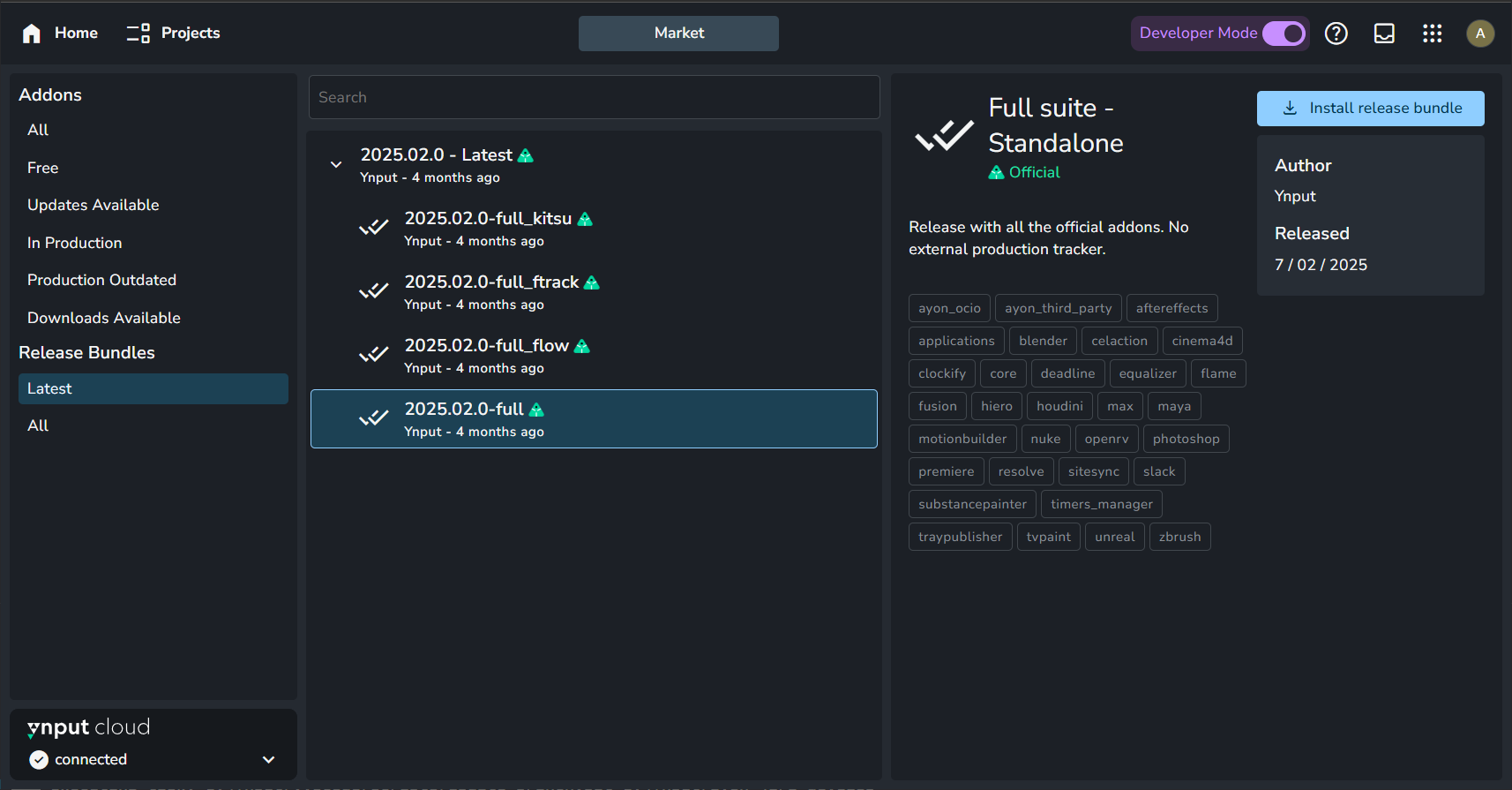Click the timers_manager addon tag
The width and height of the screenshot is (1512, 790).
[1102, 504]
